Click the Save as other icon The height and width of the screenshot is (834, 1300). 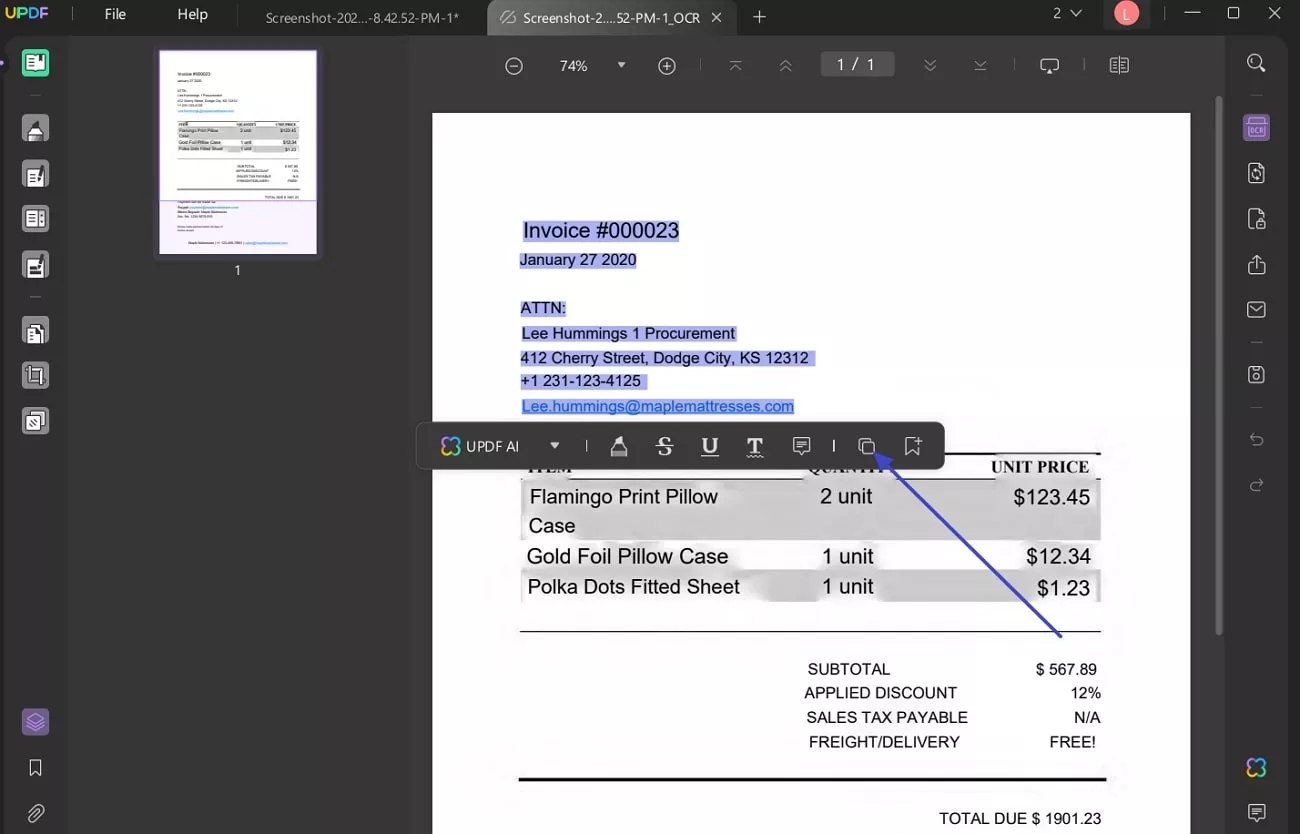[1256, 375]
